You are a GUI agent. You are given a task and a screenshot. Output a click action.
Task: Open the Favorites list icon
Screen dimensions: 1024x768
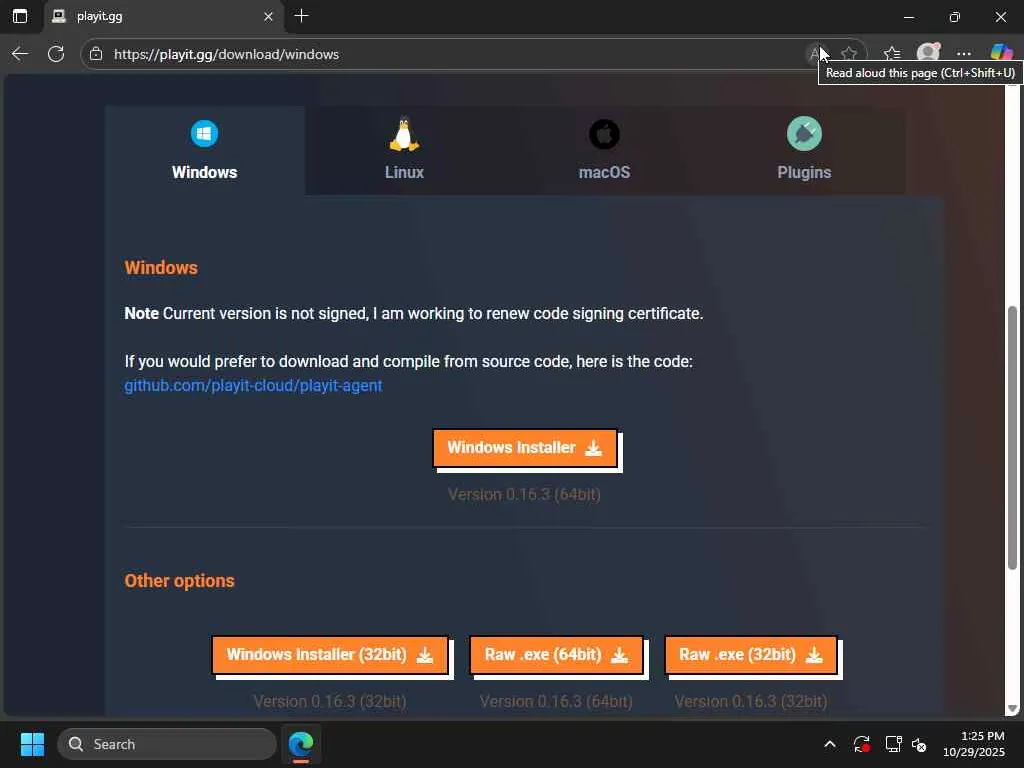[892, 54]
